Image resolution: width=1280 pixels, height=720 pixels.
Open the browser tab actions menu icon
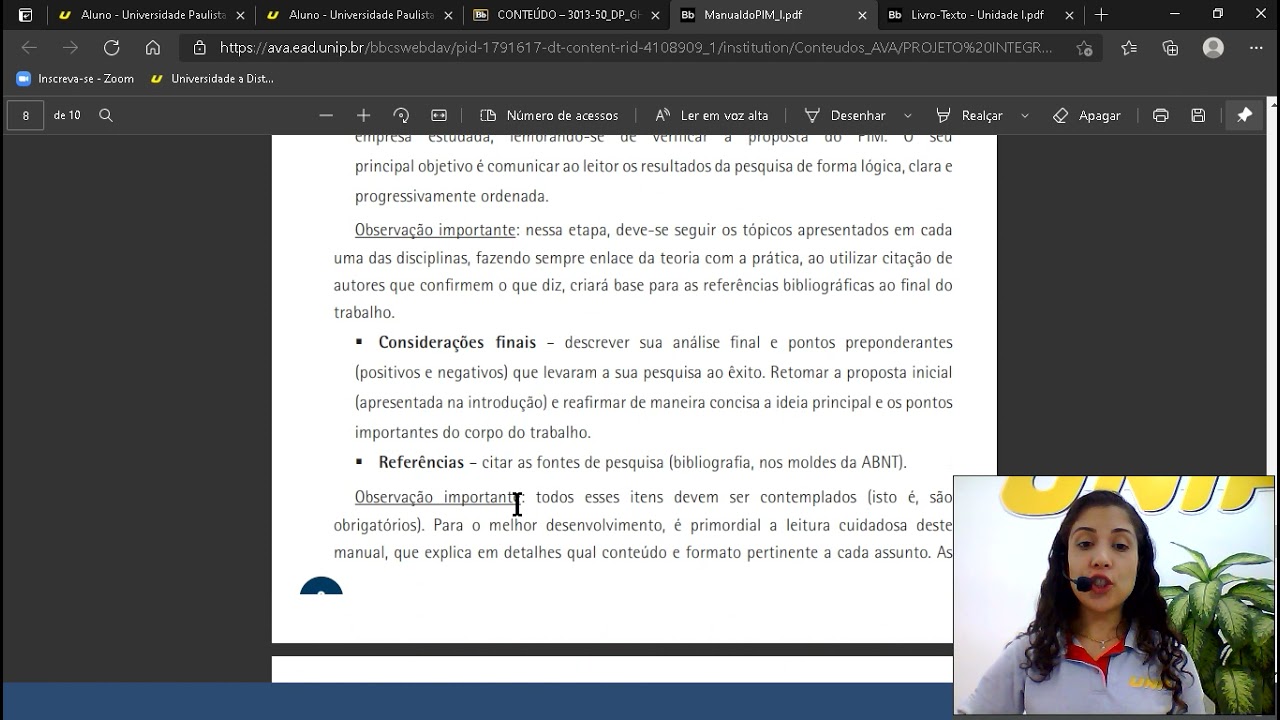coord(26,15)
